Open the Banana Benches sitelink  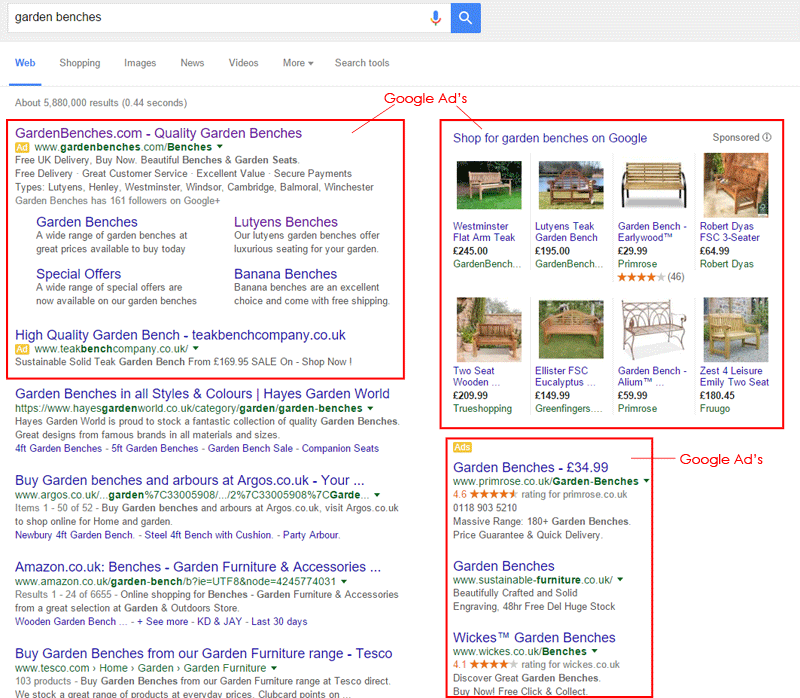pyautogui.click(x=285, y=274)
